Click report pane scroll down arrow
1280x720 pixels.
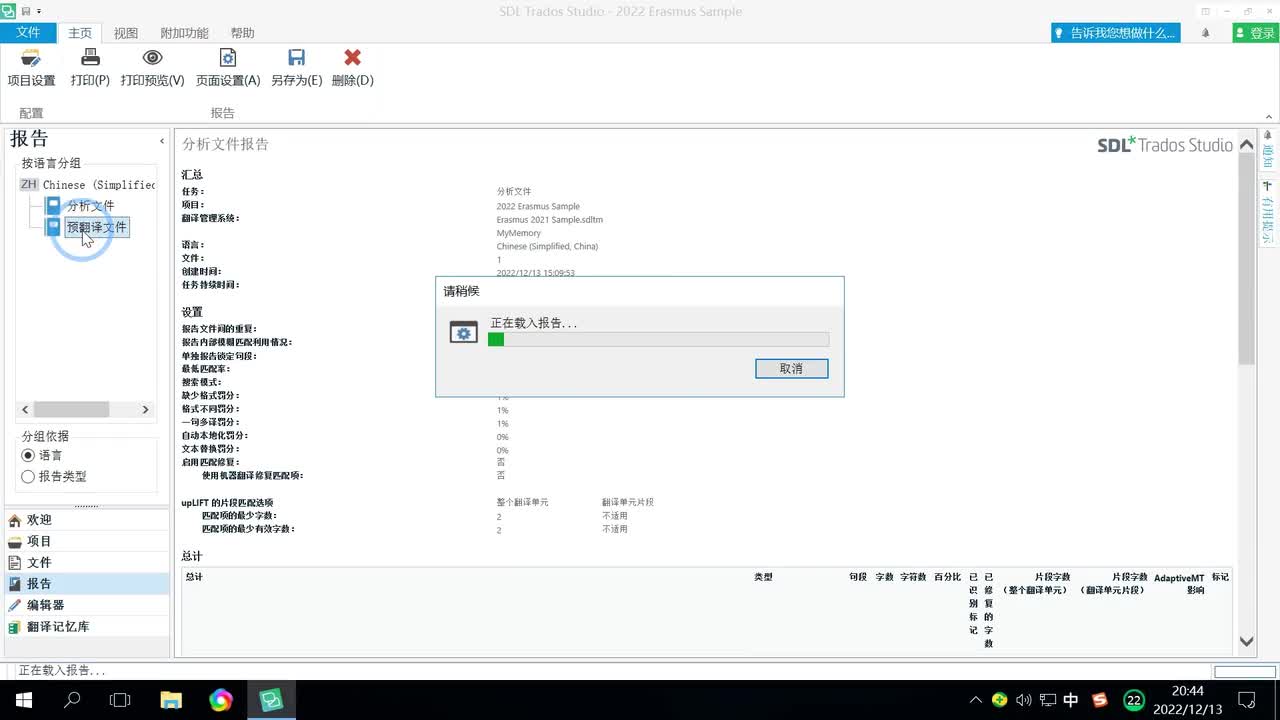(x=1247, y=641)
